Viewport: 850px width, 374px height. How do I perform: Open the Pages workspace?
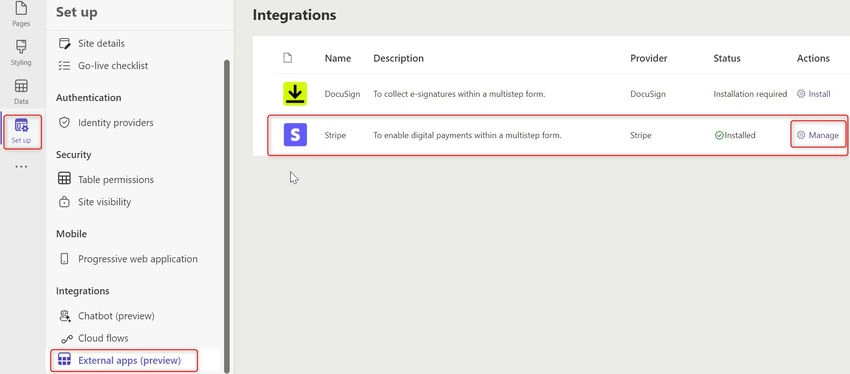(21, 14)
